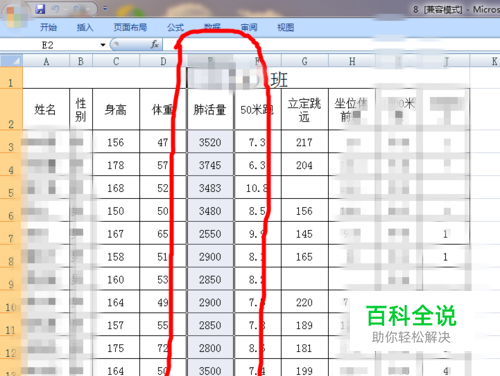
Task: Open the quick access toolbar customize dropdown
Action: pos(105,8)
